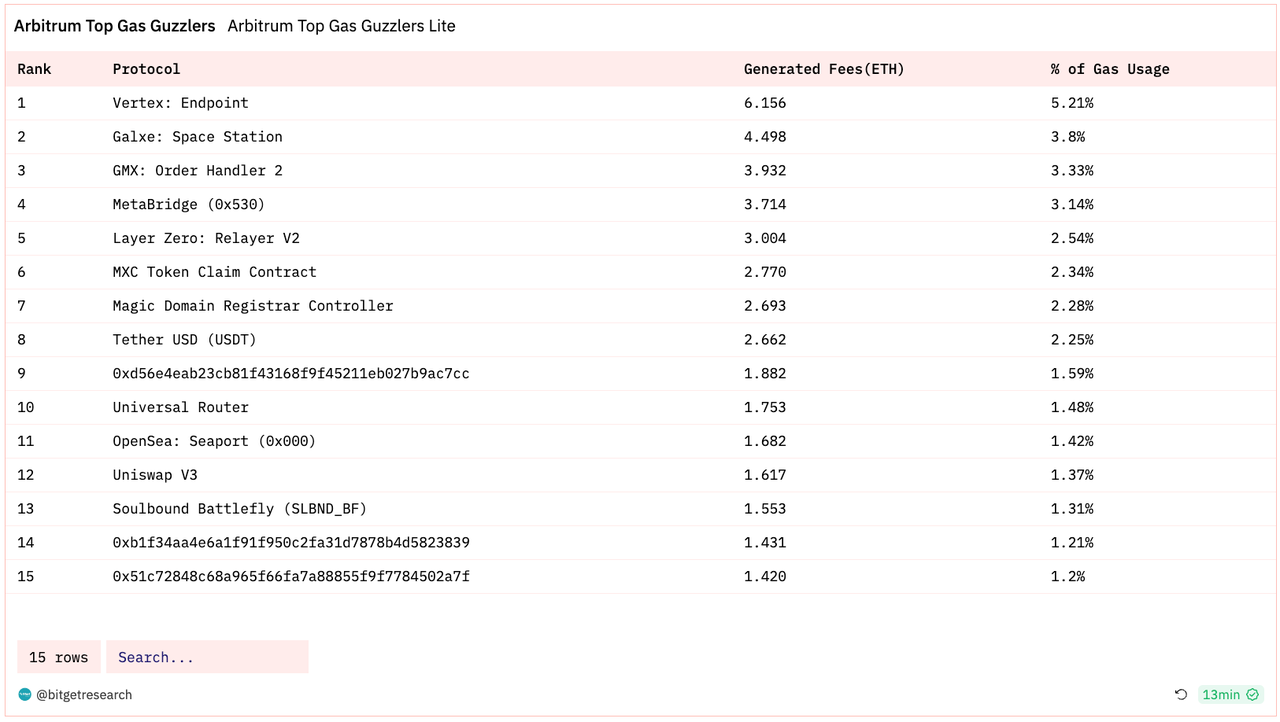Click the 1.37% gas usage value
Image resolution: width=1280 pixels, height=722 pixels.
point(1072,475)
